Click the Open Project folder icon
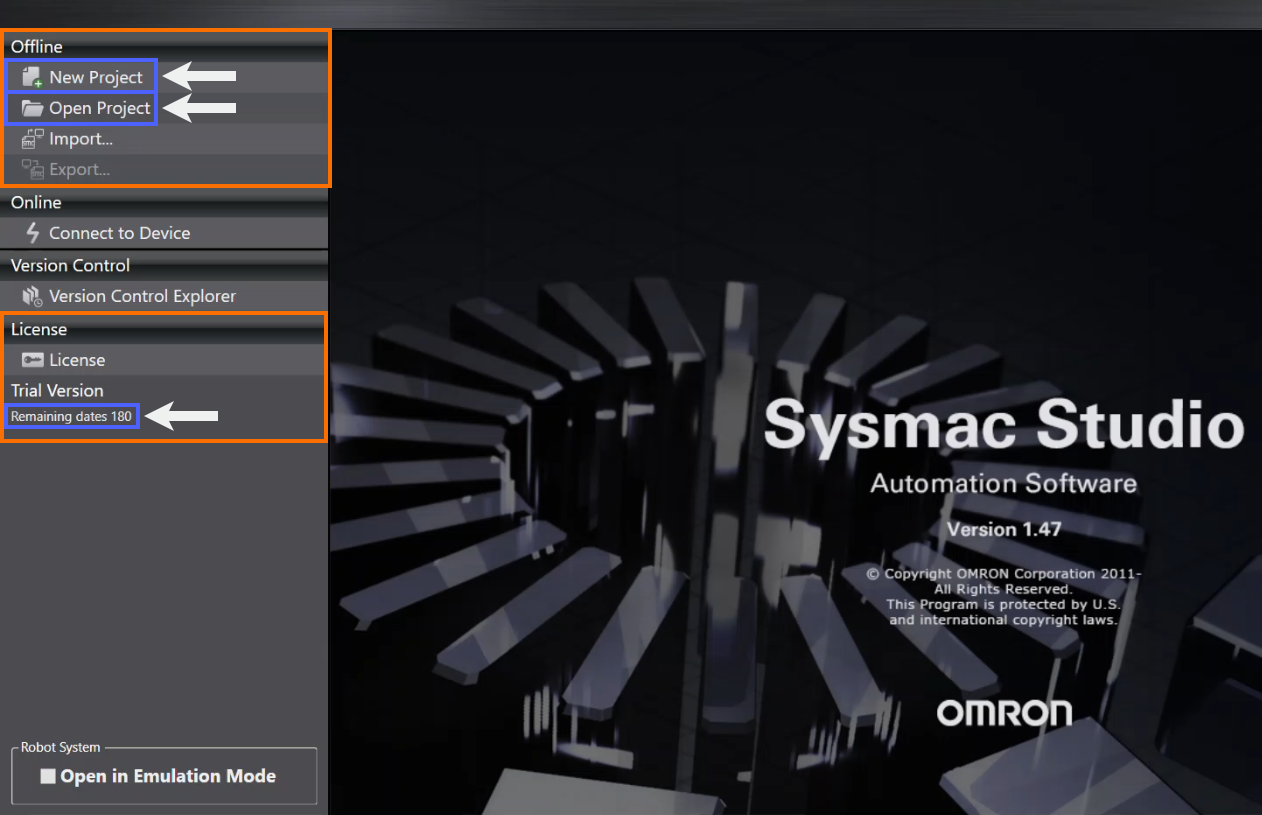Image resolution: width=1262 pixels, height=815 pixels. coord(32,108)
